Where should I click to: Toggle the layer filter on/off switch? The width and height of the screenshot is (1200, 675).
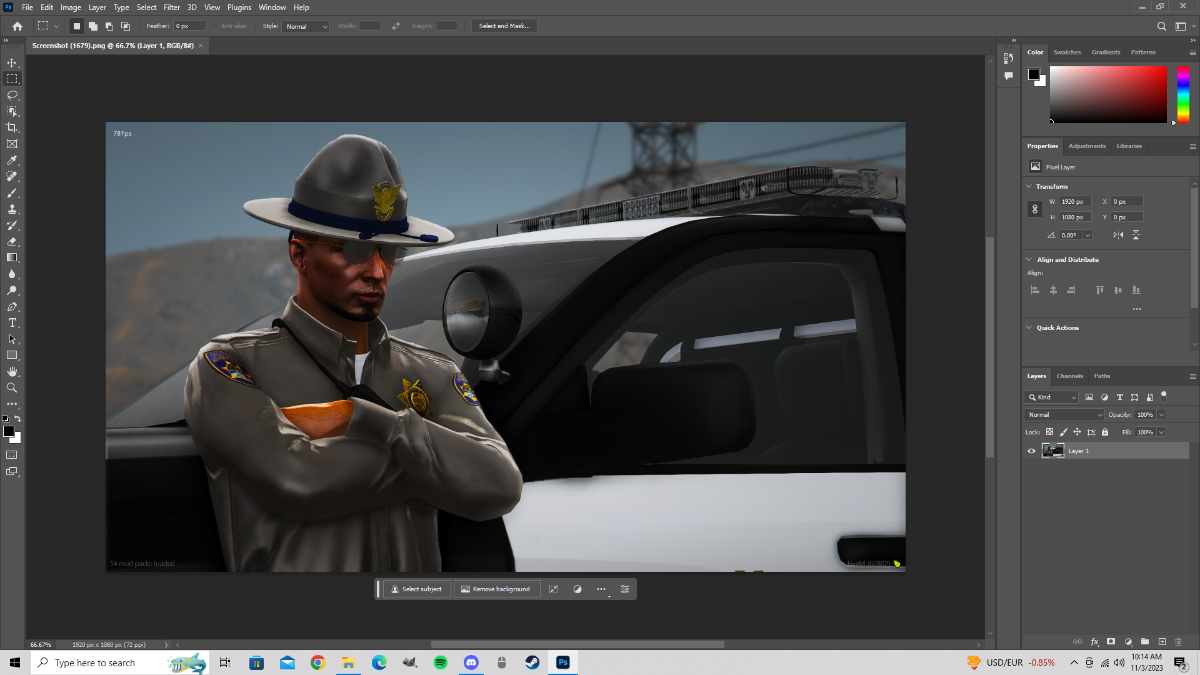tap(1164, 395)
